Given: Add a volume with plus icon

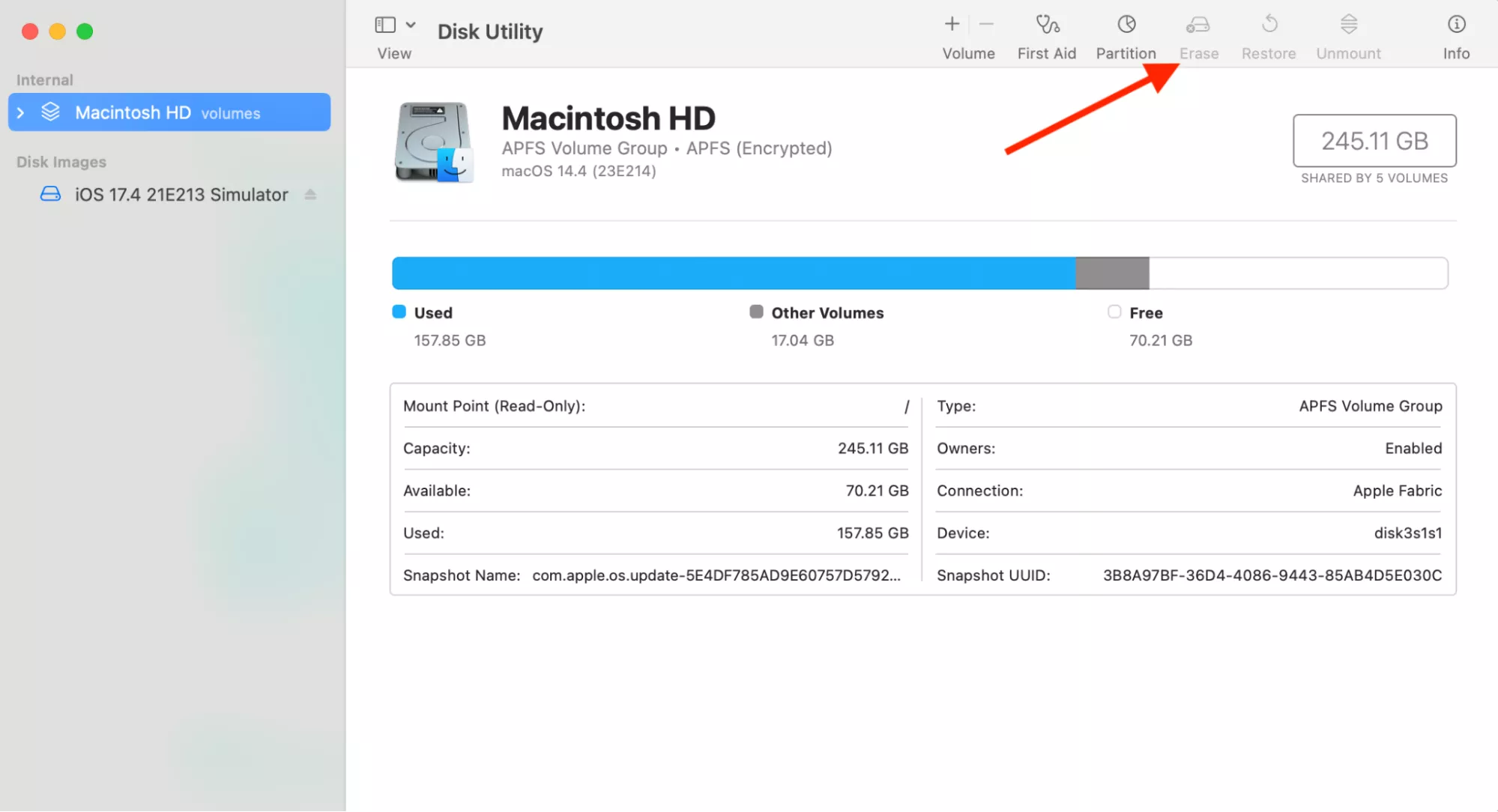Looking at the screenshot, I should [952, 25].
